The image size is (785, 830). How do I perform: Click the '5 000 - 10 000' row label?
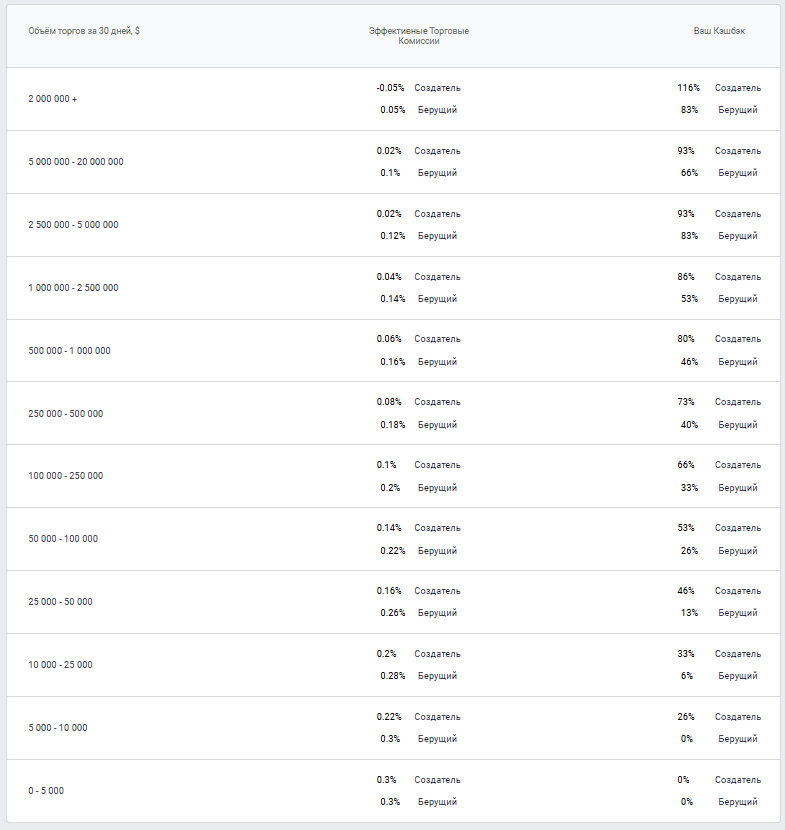pos(58,728)
